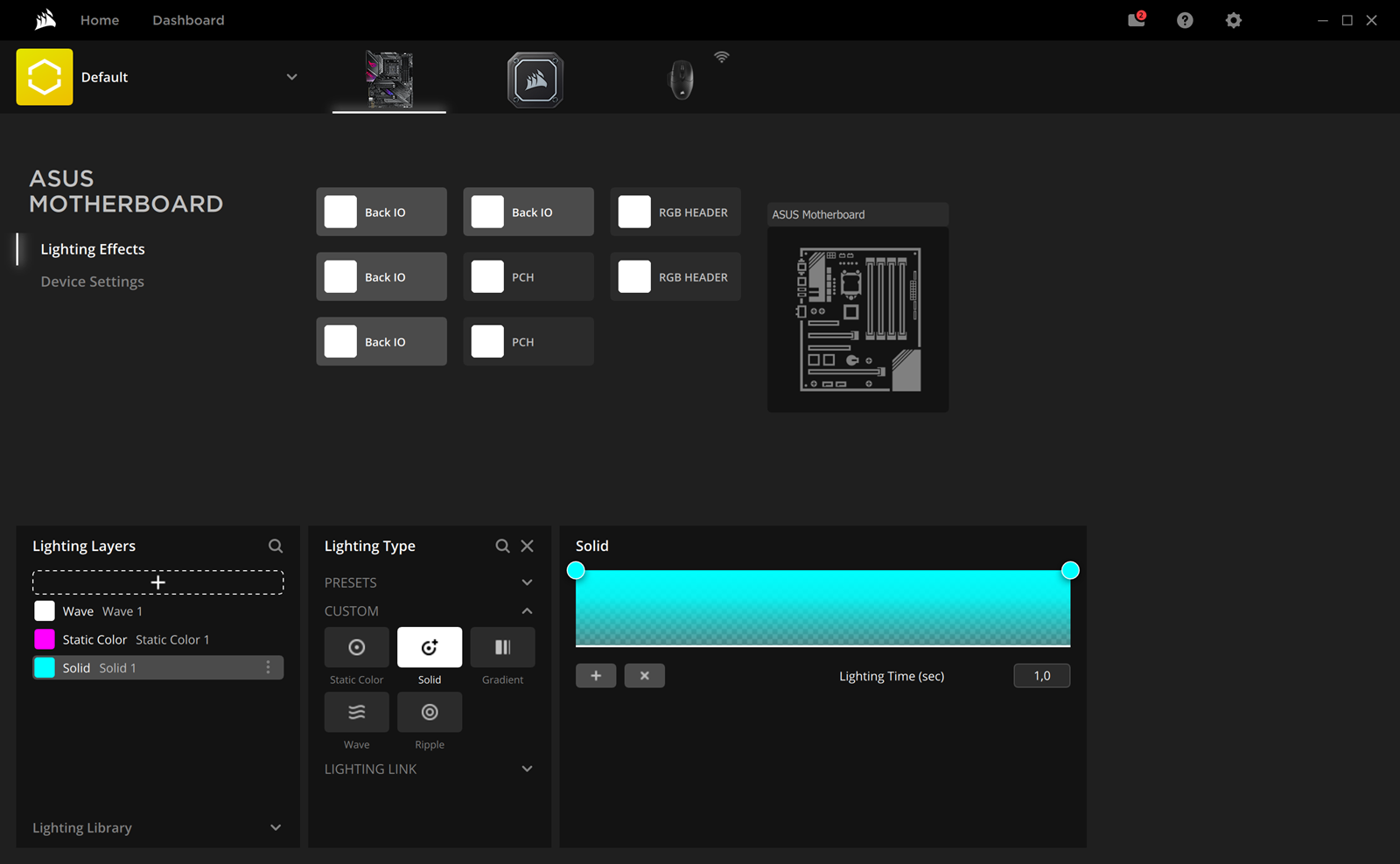Search lighting layers with magnifier icon
The height and width of the screenshot is (864, 1400).
(276, 546)
